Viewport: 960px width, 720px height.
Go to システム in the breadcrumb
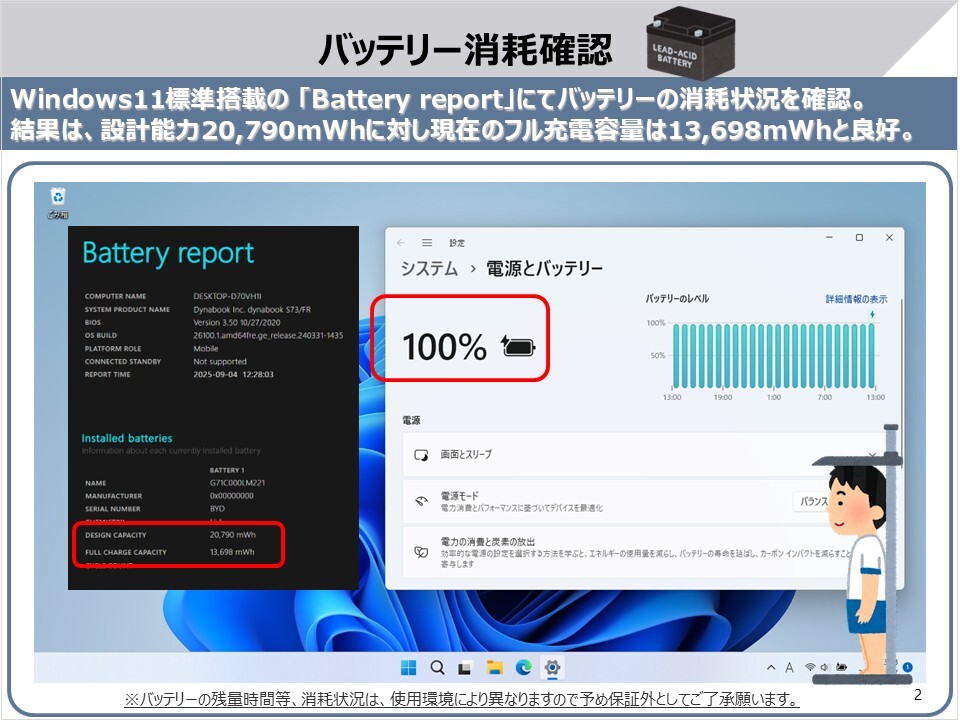429,269
